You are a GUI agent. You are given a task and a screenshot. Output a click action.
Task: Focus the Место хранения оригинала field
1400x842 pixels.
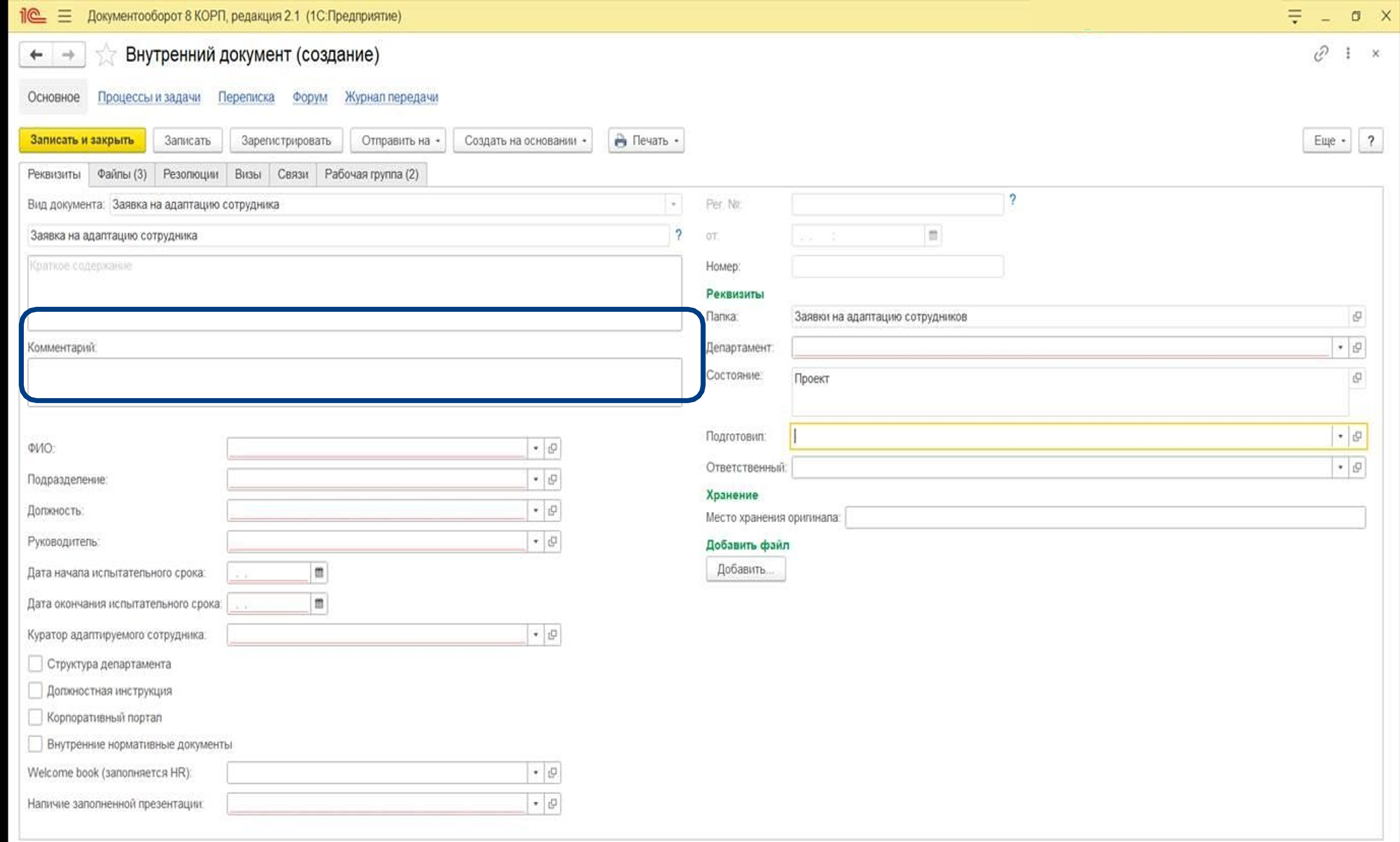1105,517
